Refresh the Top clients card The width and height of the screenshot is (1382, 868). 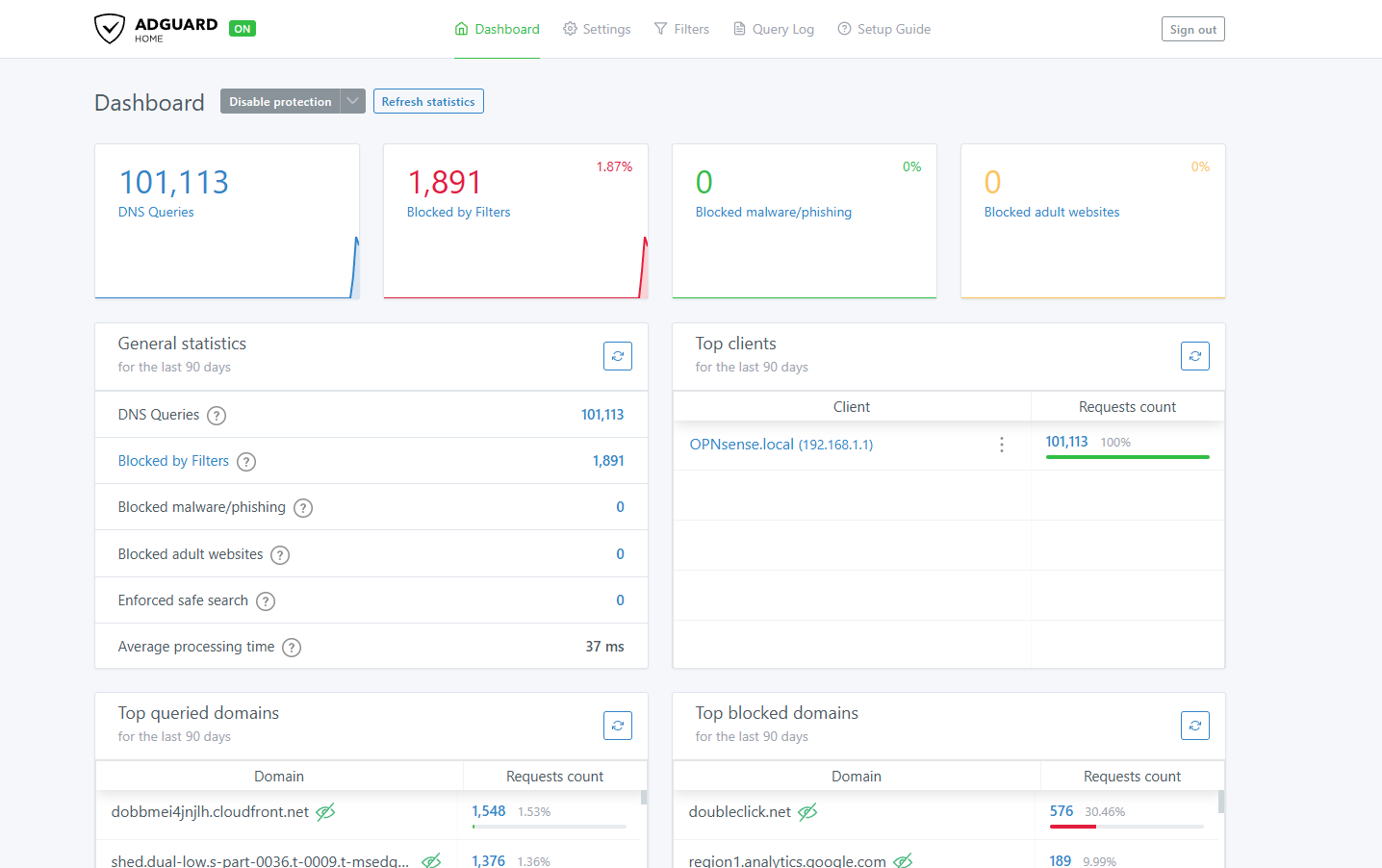point(1195,356)
